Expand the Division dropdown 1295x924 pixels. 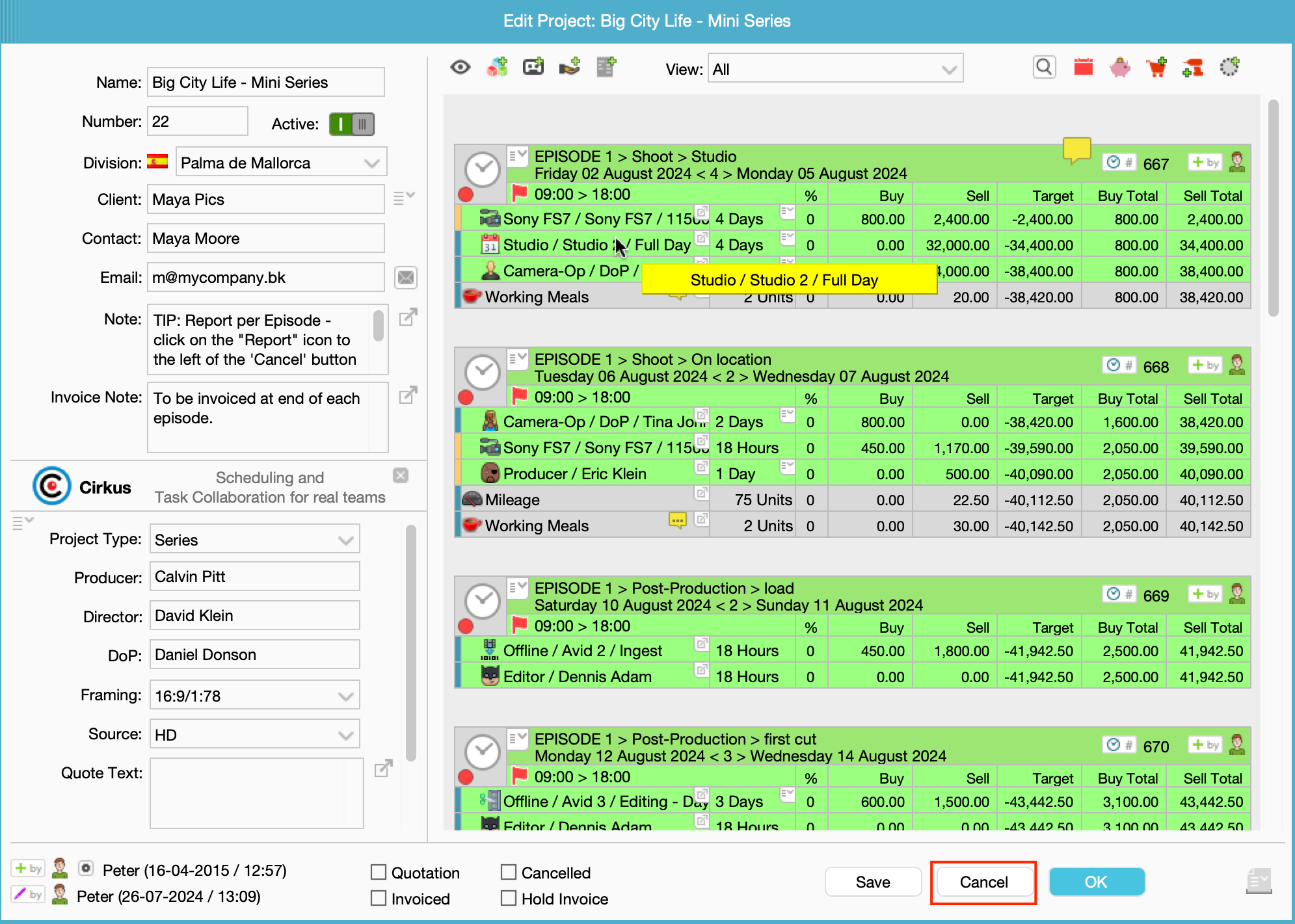[x=282, y=163]
